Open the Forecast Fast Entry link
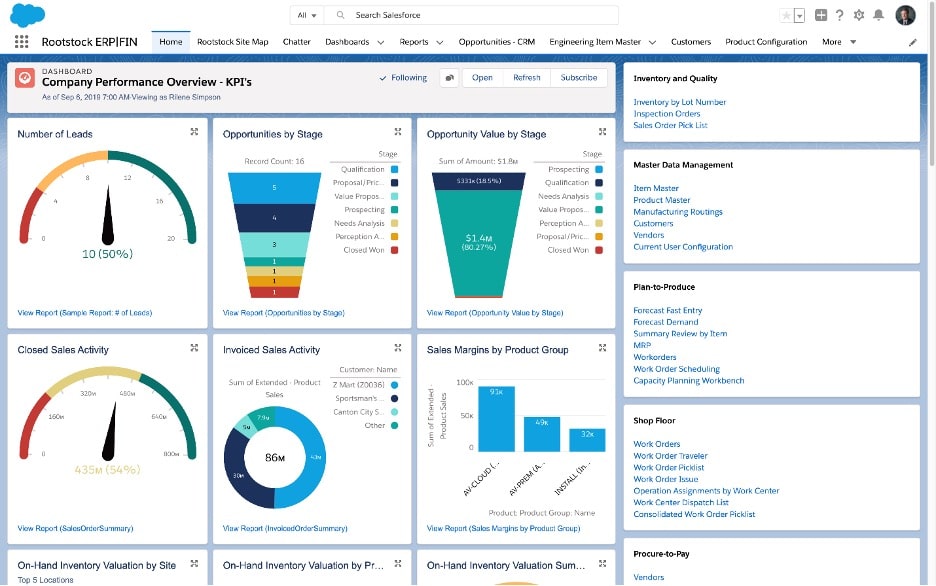This screenshot has width=936, height=586. point(667,310)
